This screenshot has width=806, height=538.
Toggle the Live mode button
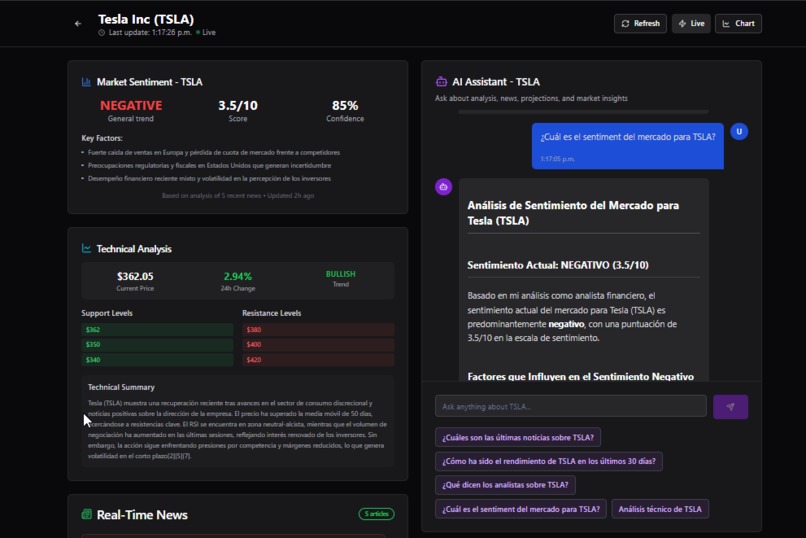point(691,24)
